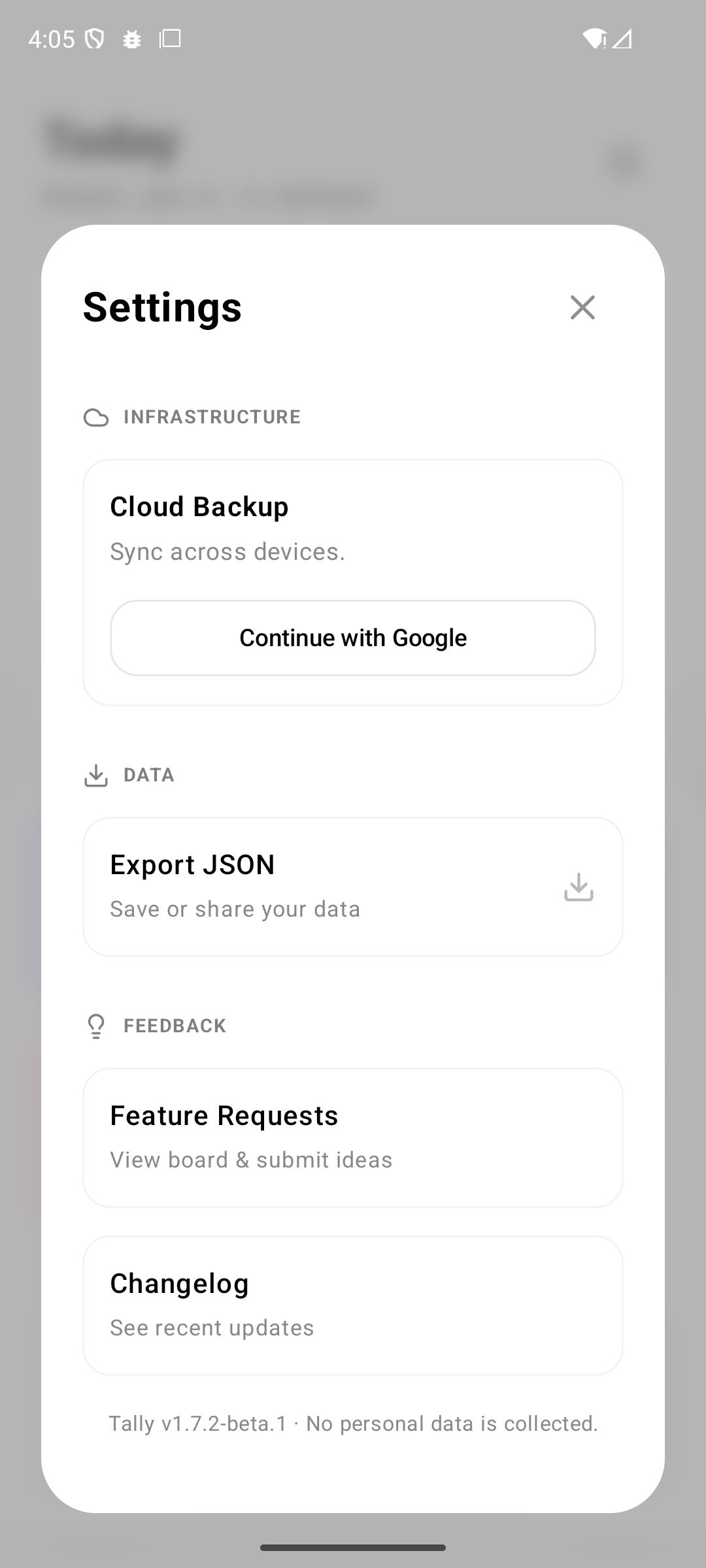Tap the Settings heading
Viewport: 706px width, 1568px height.
coord(163,307)
